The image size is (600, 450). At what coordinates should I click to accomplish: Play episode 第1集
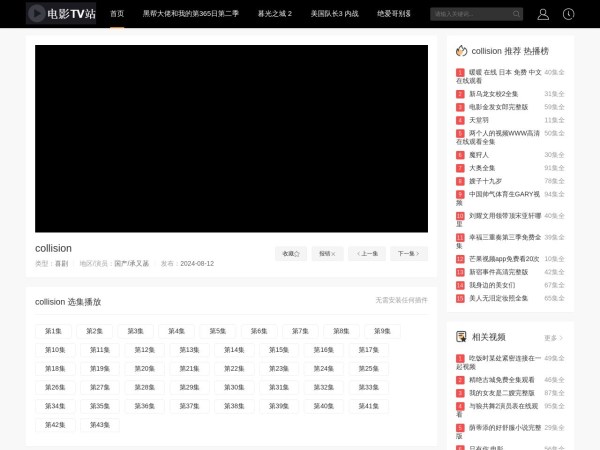click(x=54, y=331)
